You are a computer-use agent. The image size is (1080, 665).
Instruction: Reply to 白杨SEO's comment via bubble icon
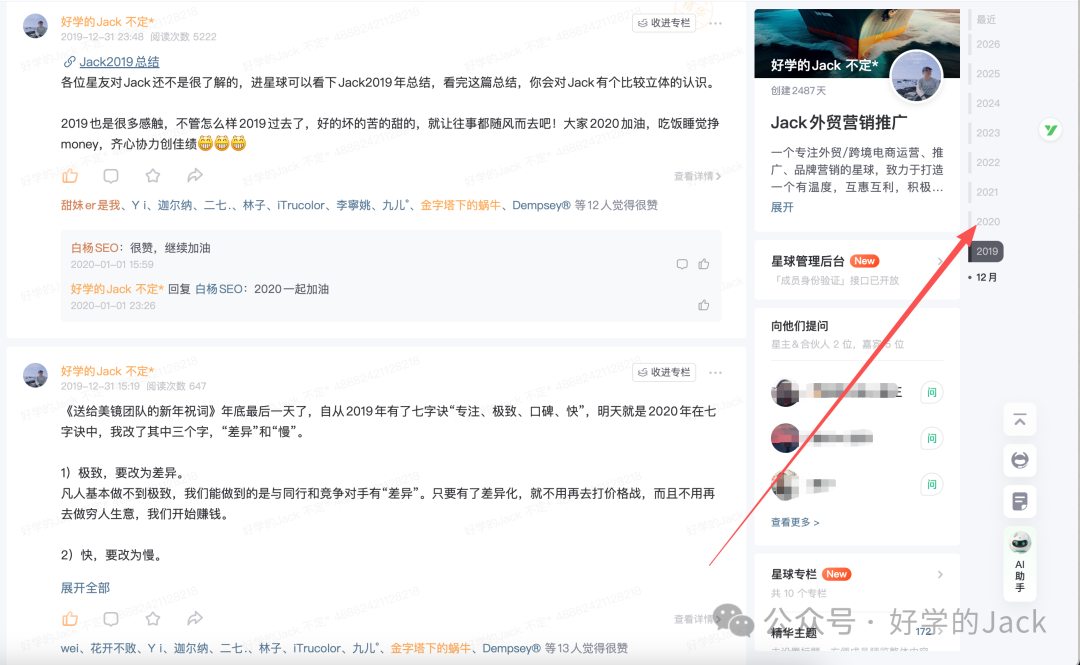click(x=682, y=264)
